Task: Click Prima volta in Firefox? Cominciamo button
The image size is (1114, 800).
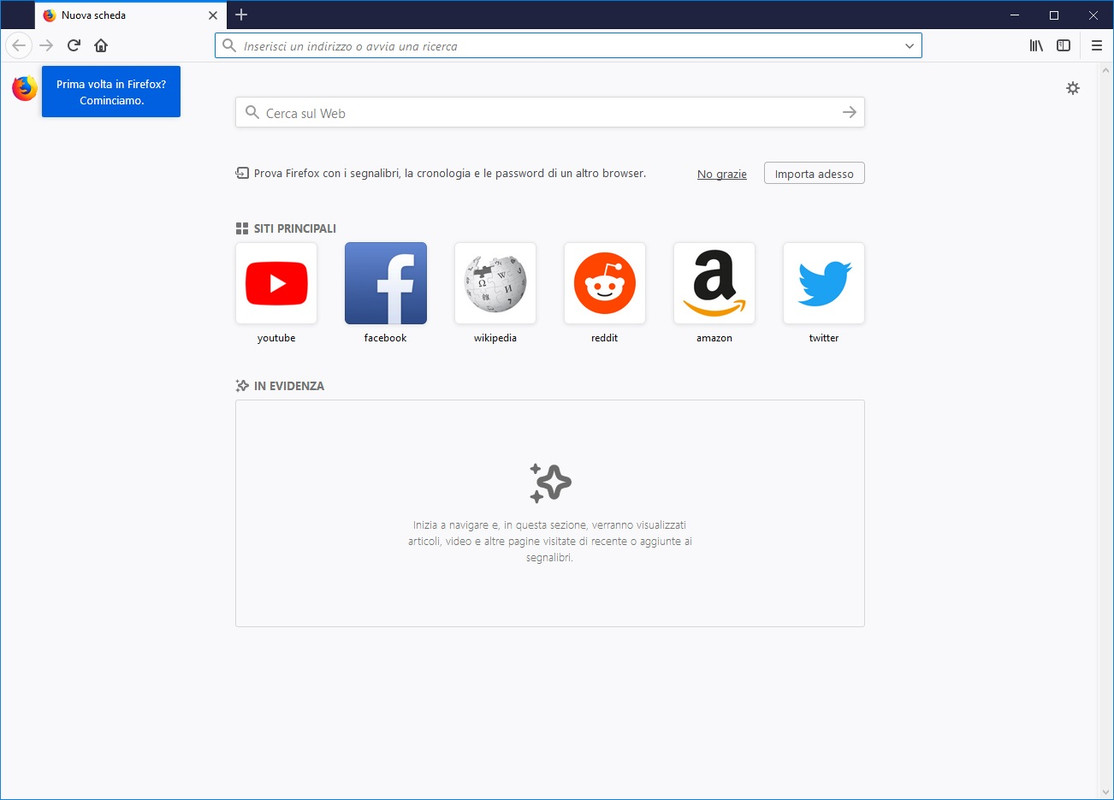Action: (111, 92)
